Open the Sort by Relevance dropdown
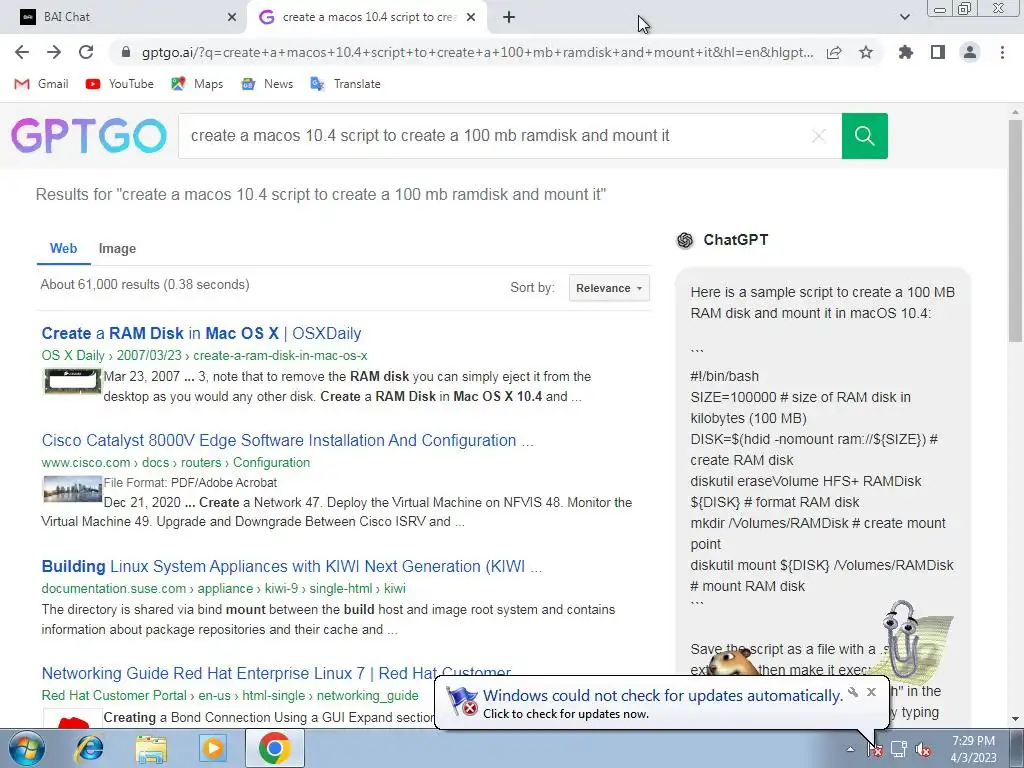The height and width of the screenshot is (768, 1024). pos(609,288)
